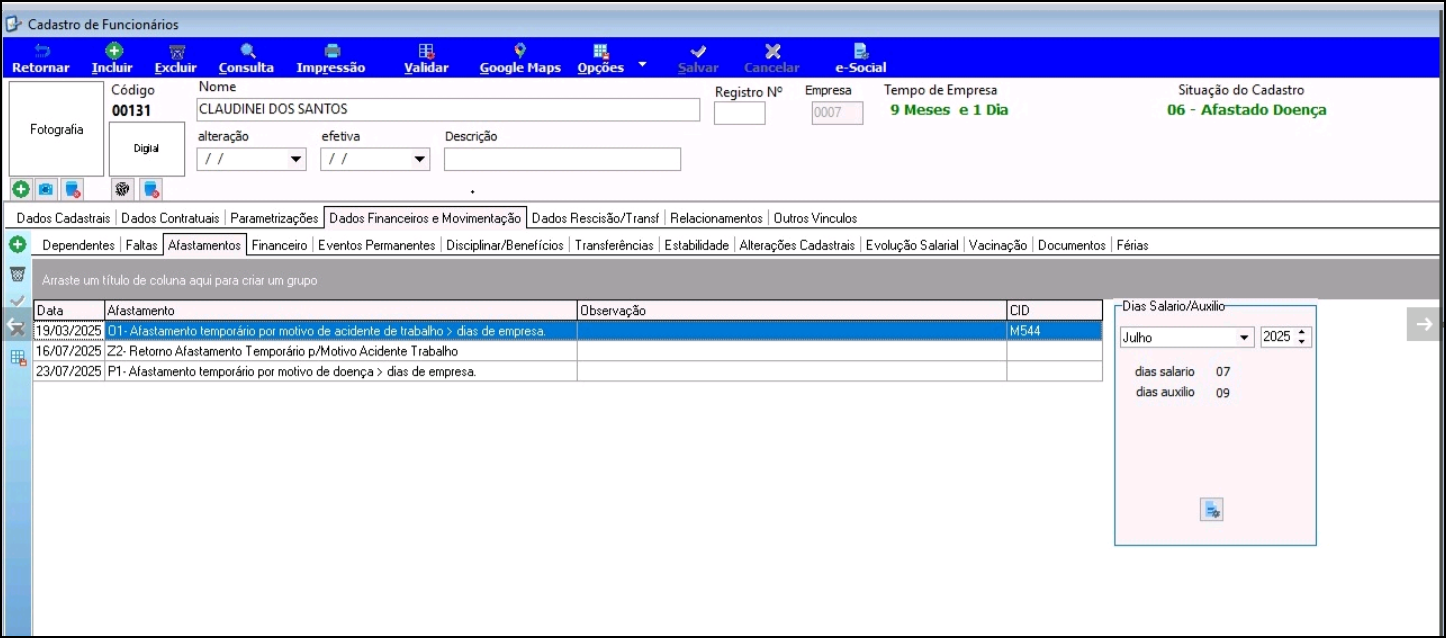Image resolution: width=1446 pixels, height=638 pixels.
Task: Click the grid export icon in the side strip
Action: 18,359
